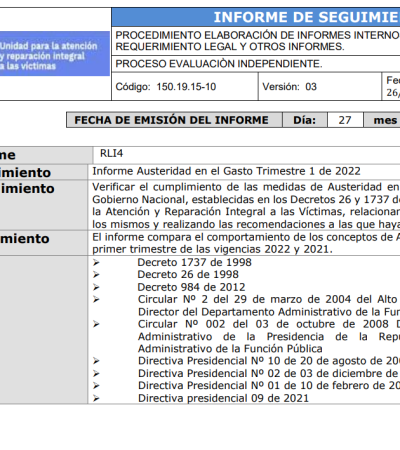Image resolution: width=400 pixels, height=450 pixels.
Task: Click line starting 'Gobierno Nacional, establecidas'
Action: [246, 199]
